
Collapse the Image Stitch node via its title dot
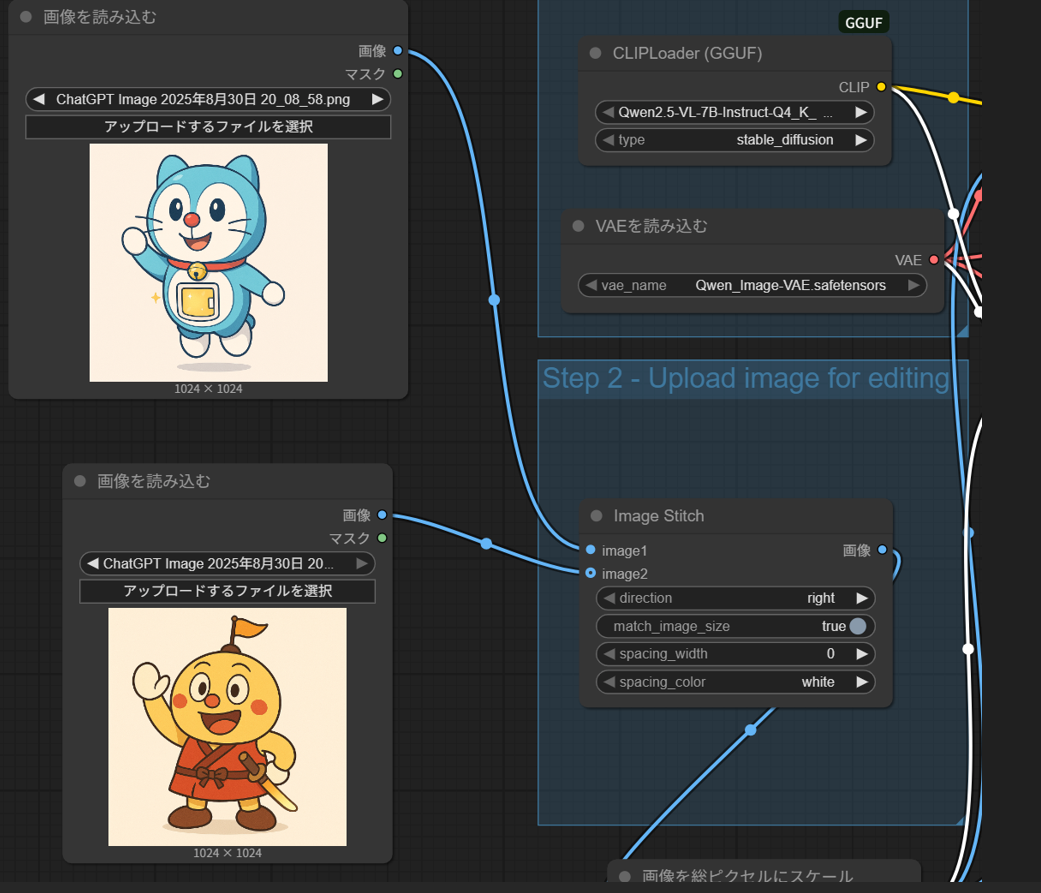click(x=597, y=516)
